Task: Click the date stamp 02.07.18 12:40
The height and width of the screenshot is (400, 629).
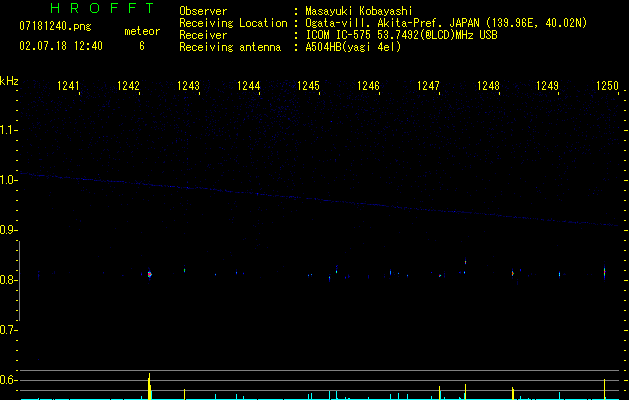Action: [x=61, y=46]
